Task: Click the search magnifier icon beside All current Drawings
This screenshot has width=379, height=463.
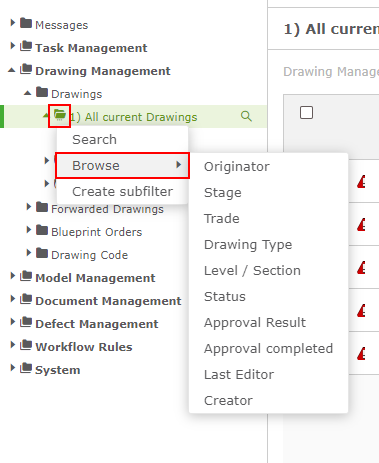Action: (x=246, y=116)
